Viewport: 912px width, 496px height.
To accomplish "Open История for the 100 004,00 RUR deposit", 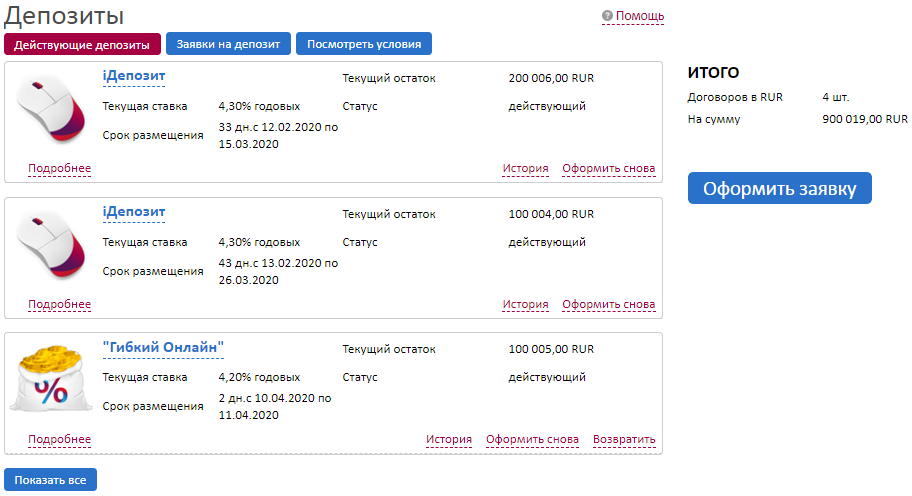I will (526, 304).
